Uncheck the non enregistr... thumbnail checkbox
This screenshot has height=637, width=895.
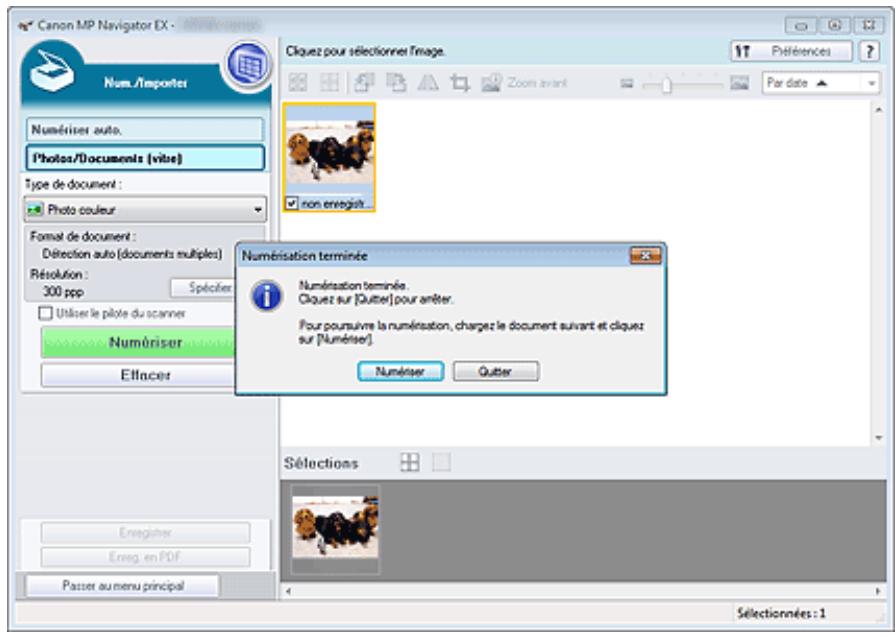pyautogui.click(x=292, y=203)
